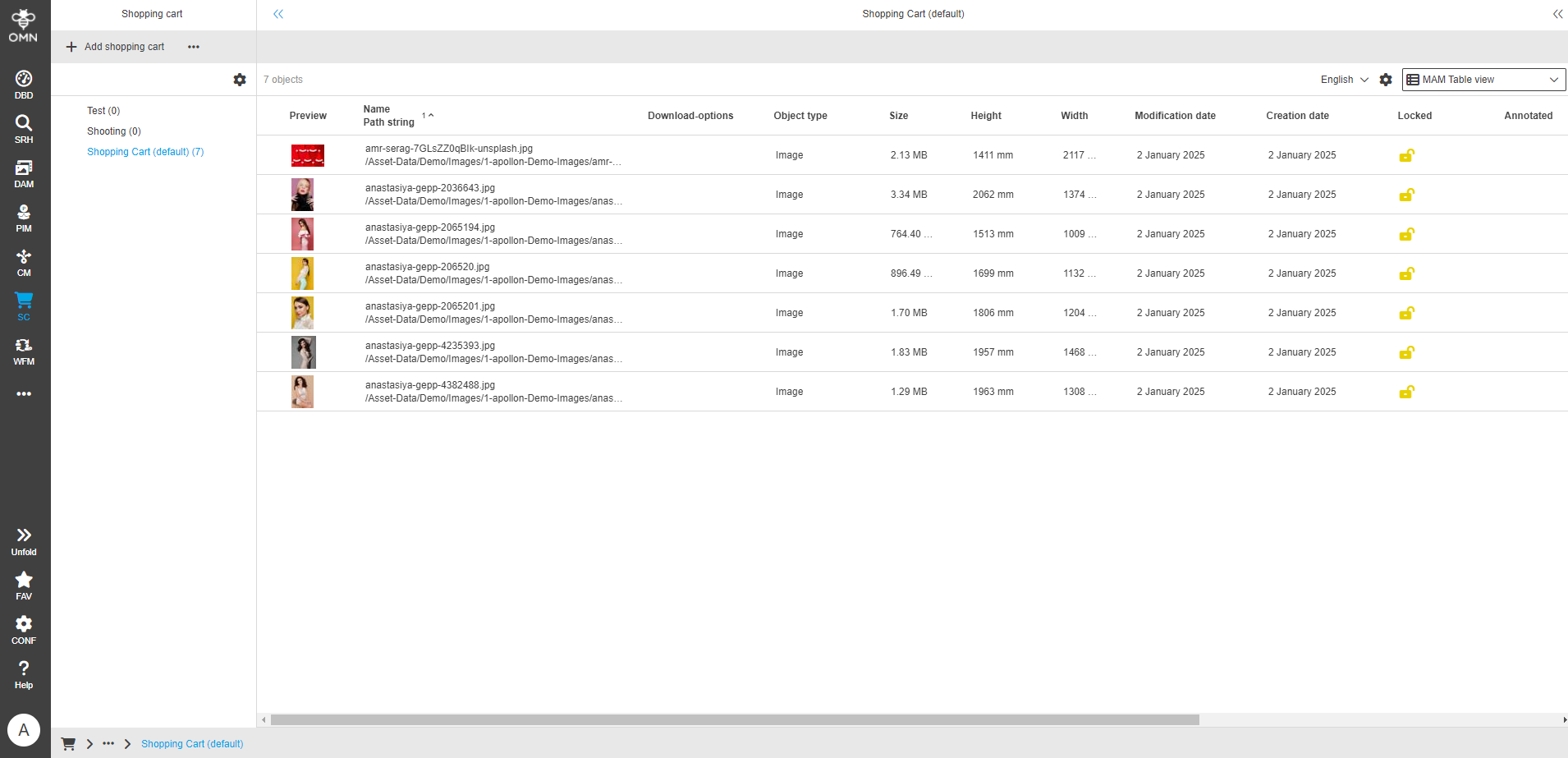Open the MAM Table view dropdown
1568x758 pixels.
pos(1483,80)
